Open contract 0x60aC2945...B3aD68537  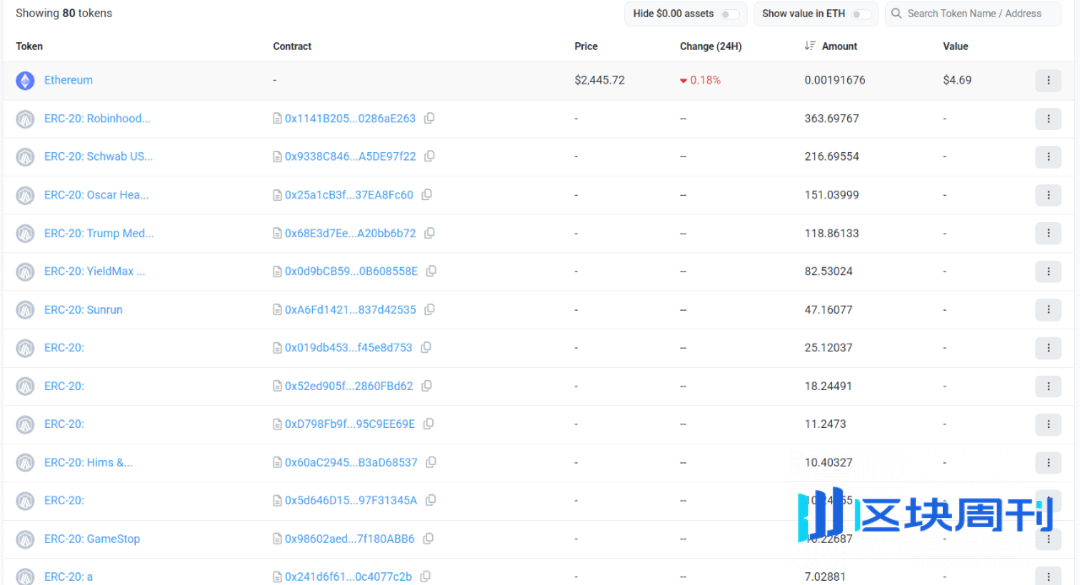click(x=351, y=462)
